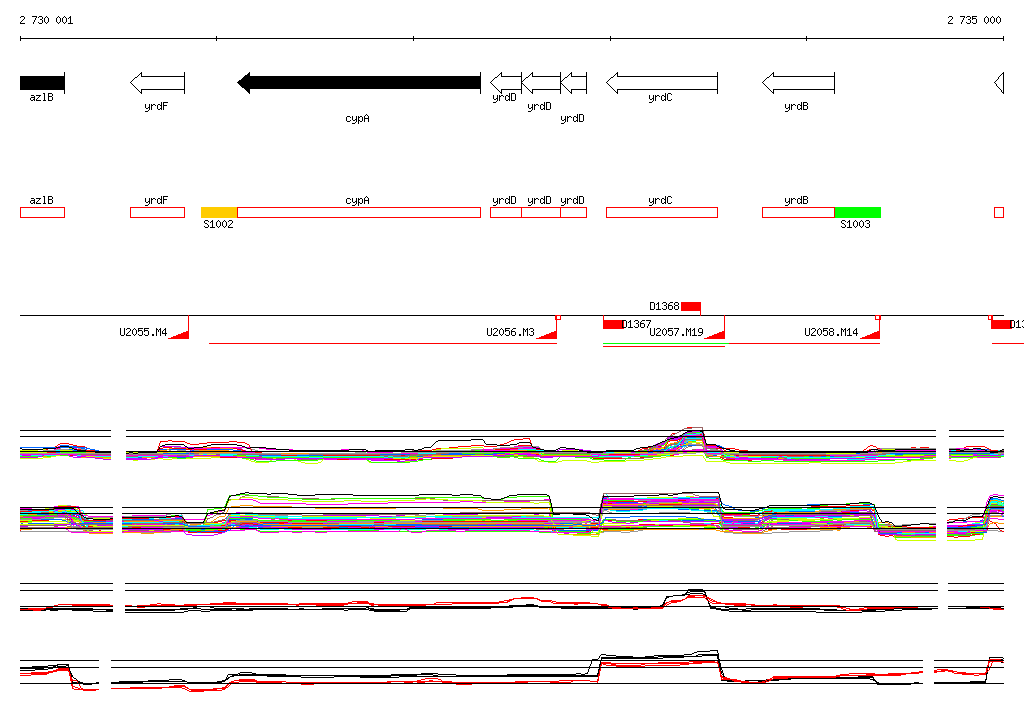Click the leftmost red-outlined yrdD annotation box
This screenshot has width=1024, height=714.
[x=505, y=212]
